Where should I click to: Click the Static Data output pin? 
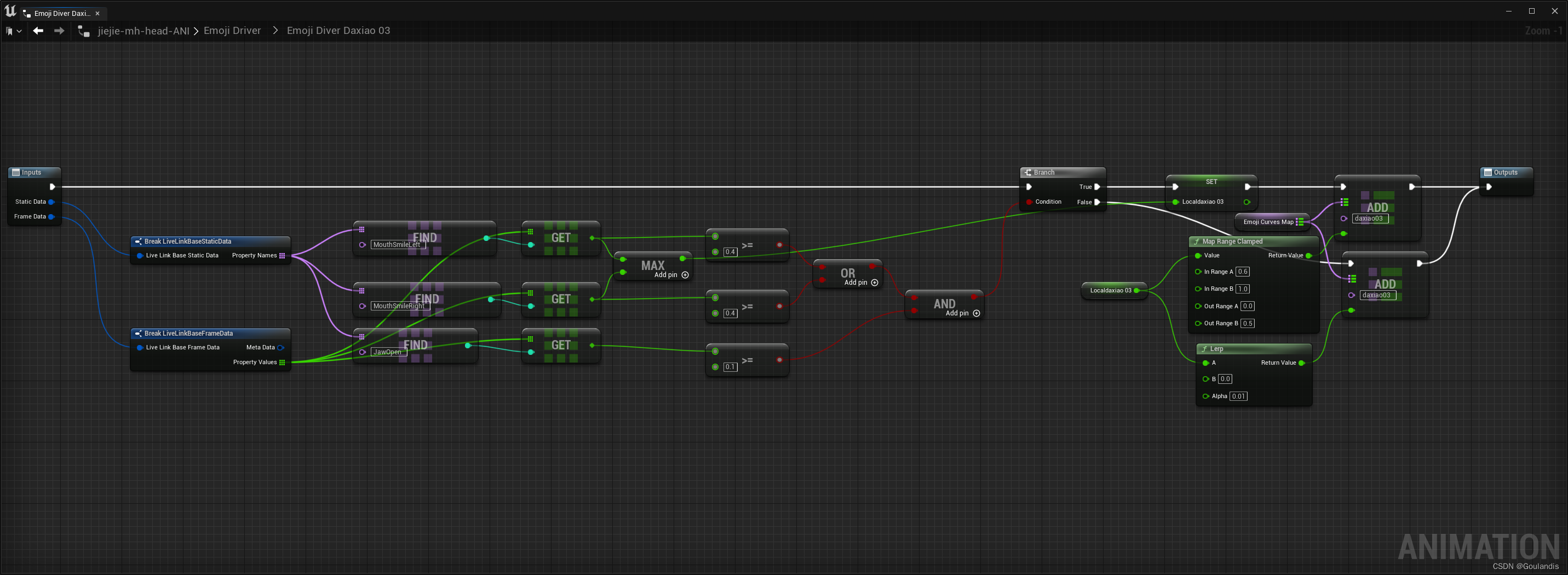[51, 202]
